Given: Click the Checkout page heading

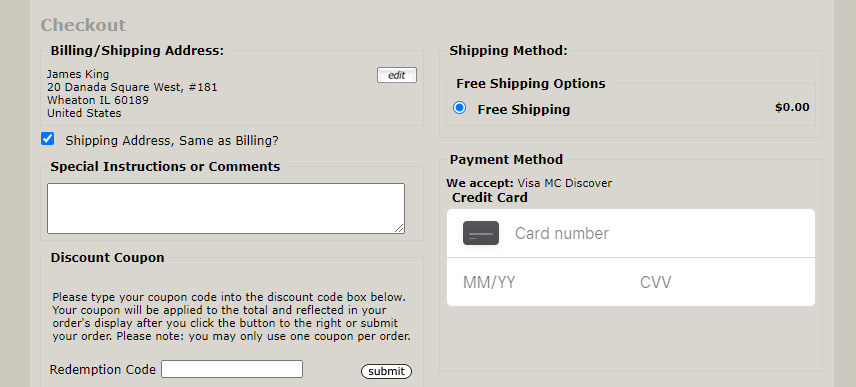Looking at the screenshot, I should pyautogui.click(x=83, y=25).
